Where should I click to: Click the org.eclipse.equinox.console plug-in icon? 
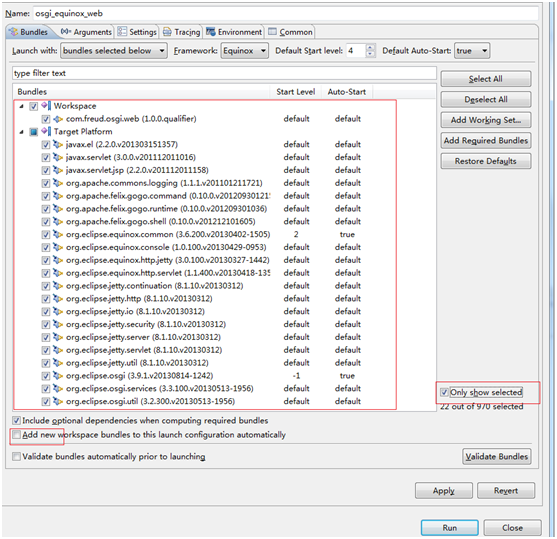click(x=58, y=247)
